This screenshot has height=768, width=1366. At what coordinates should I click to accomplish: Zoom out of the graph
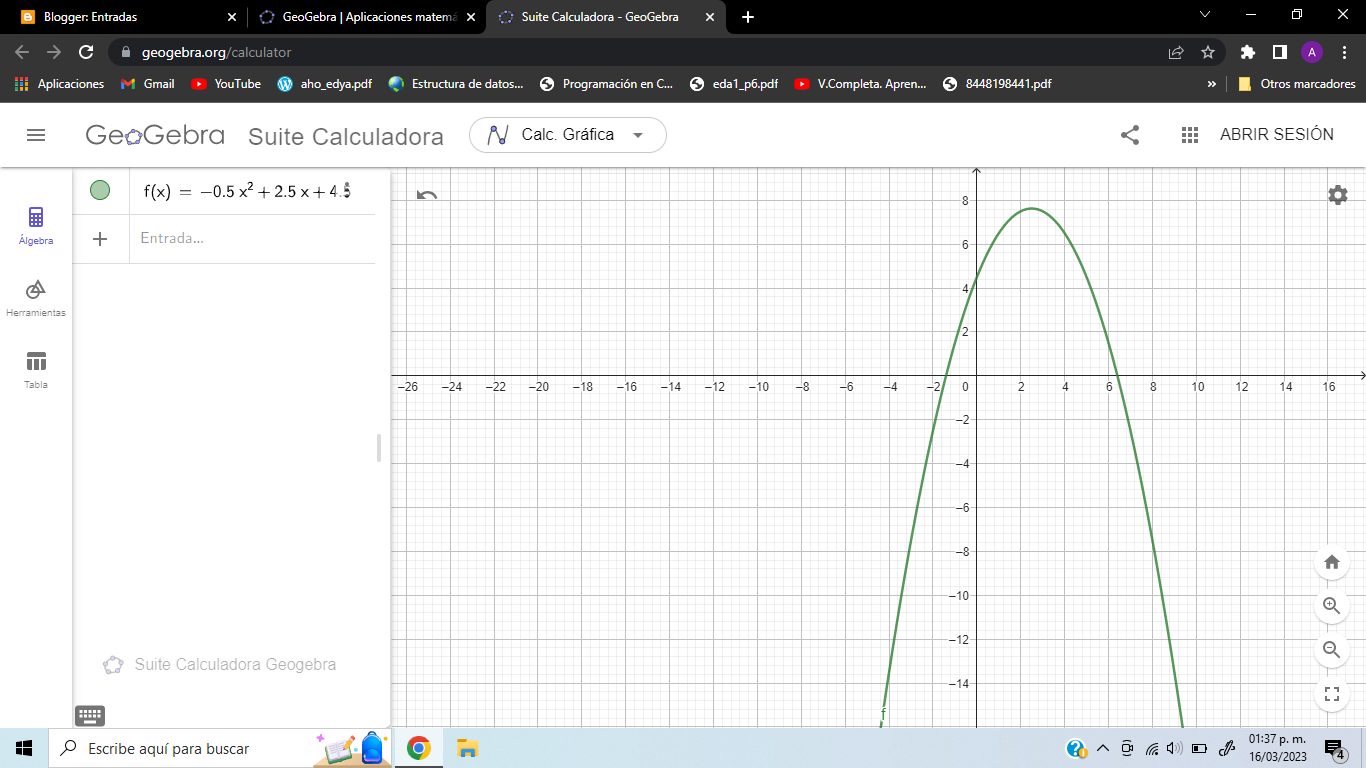tap(1332, 650)
